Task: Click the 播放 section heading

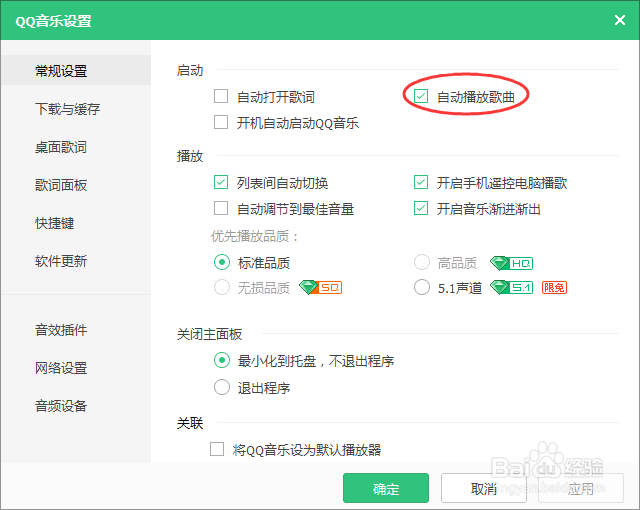Action: (x=190, y=156)
